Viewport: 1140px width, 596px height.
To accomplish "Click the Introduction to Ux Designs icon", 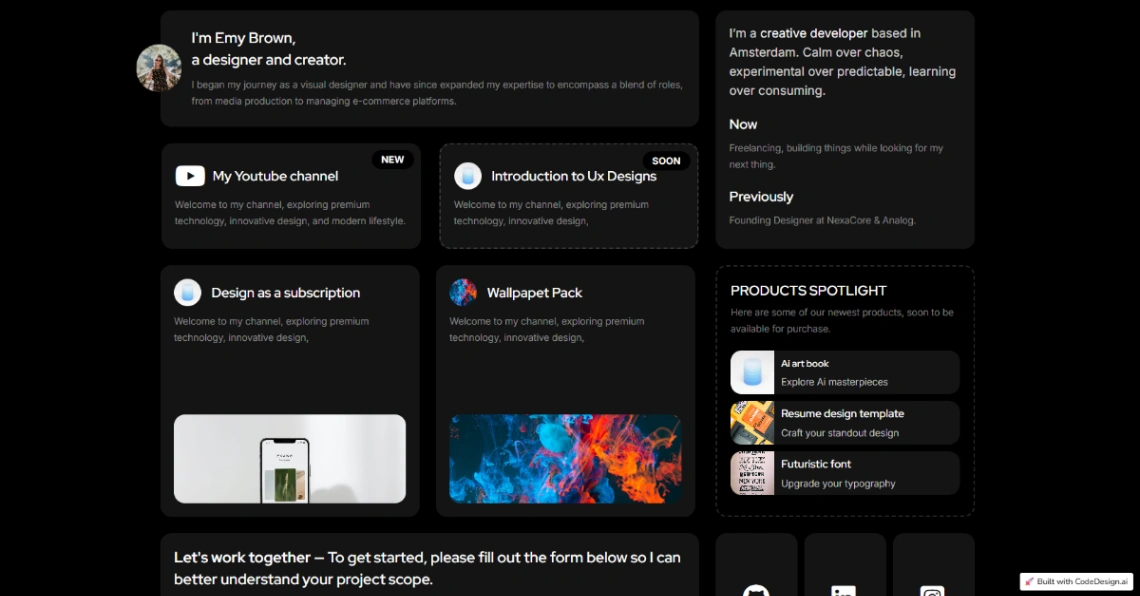I will click(468, 176).
